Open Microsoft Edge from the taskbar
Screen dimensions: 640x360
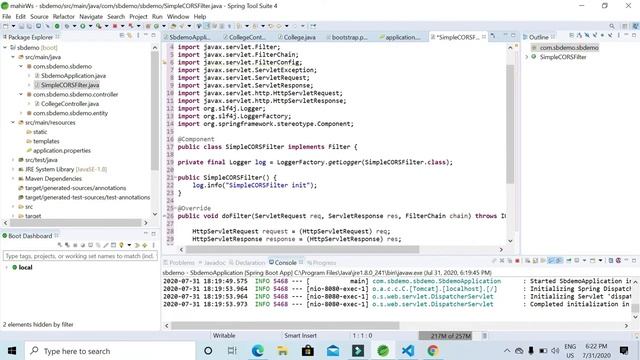[258, 351]
